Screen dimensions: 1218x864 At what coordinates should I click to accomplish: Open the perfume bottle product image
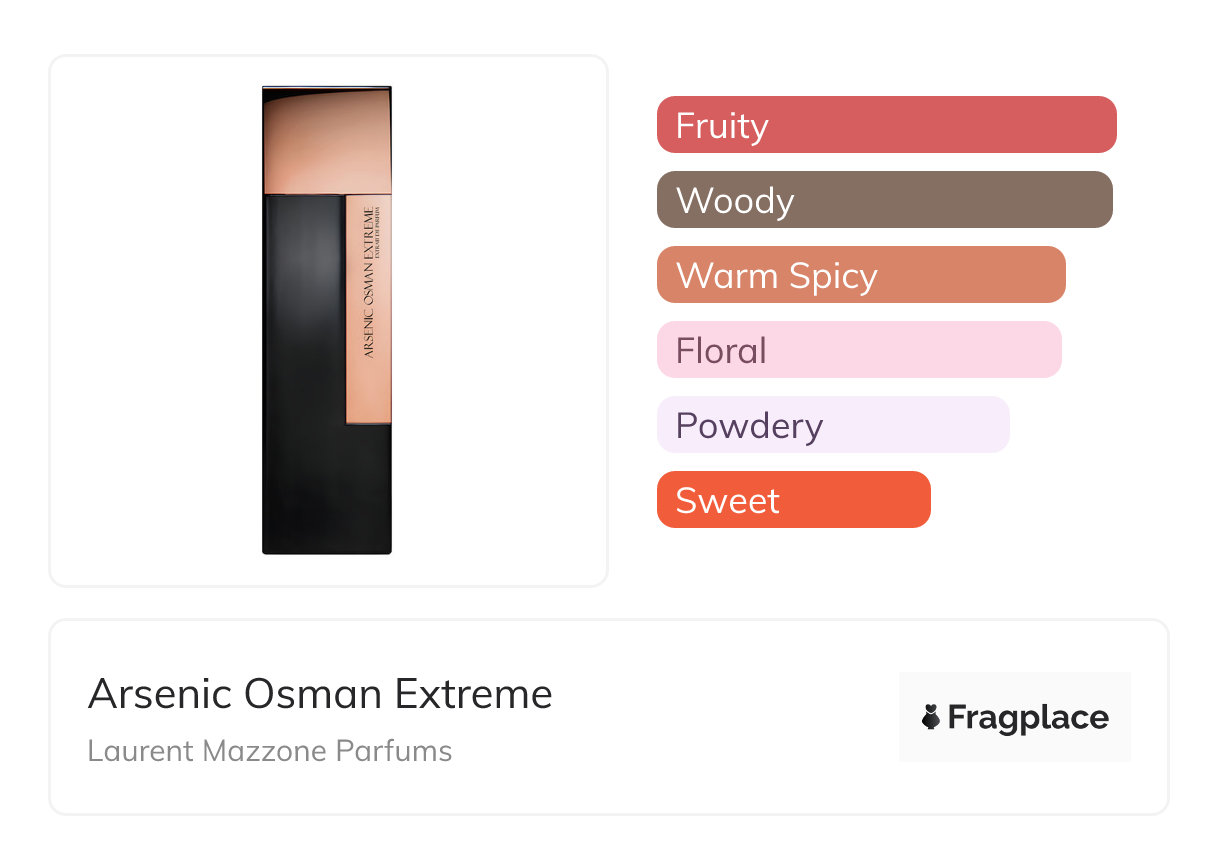pos(327,320)
